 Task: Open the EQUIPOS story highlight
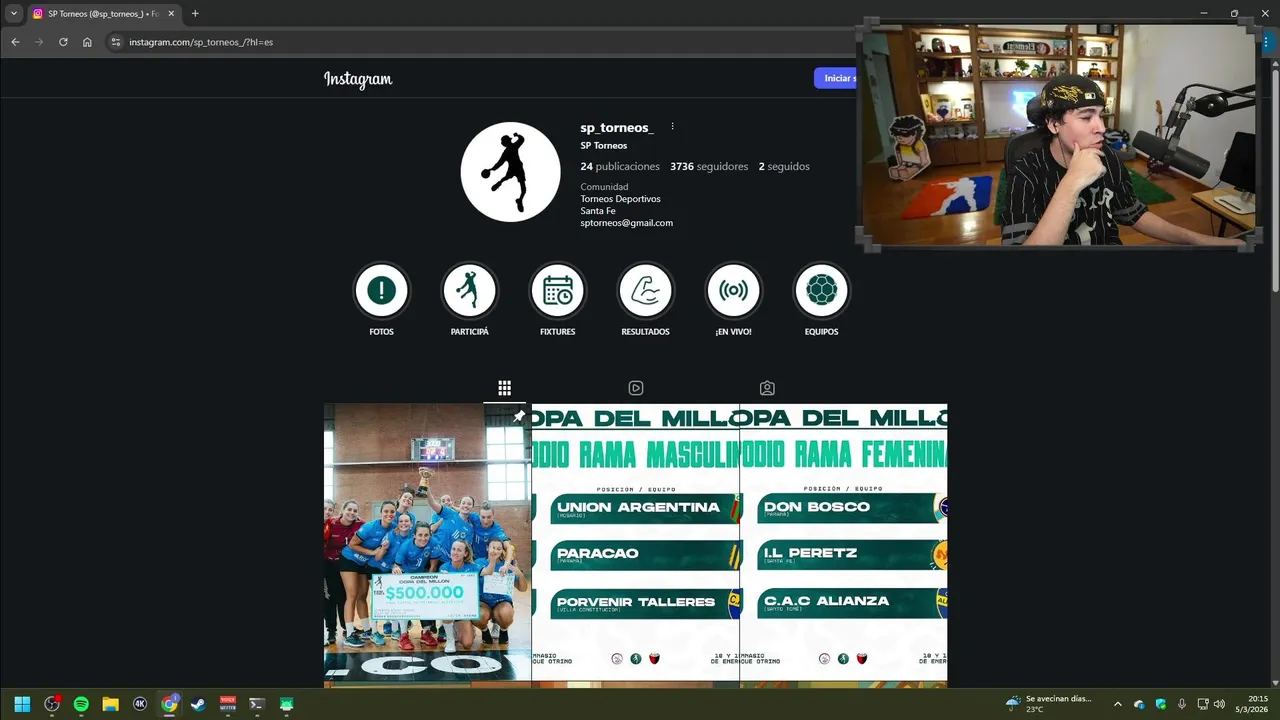821,291
